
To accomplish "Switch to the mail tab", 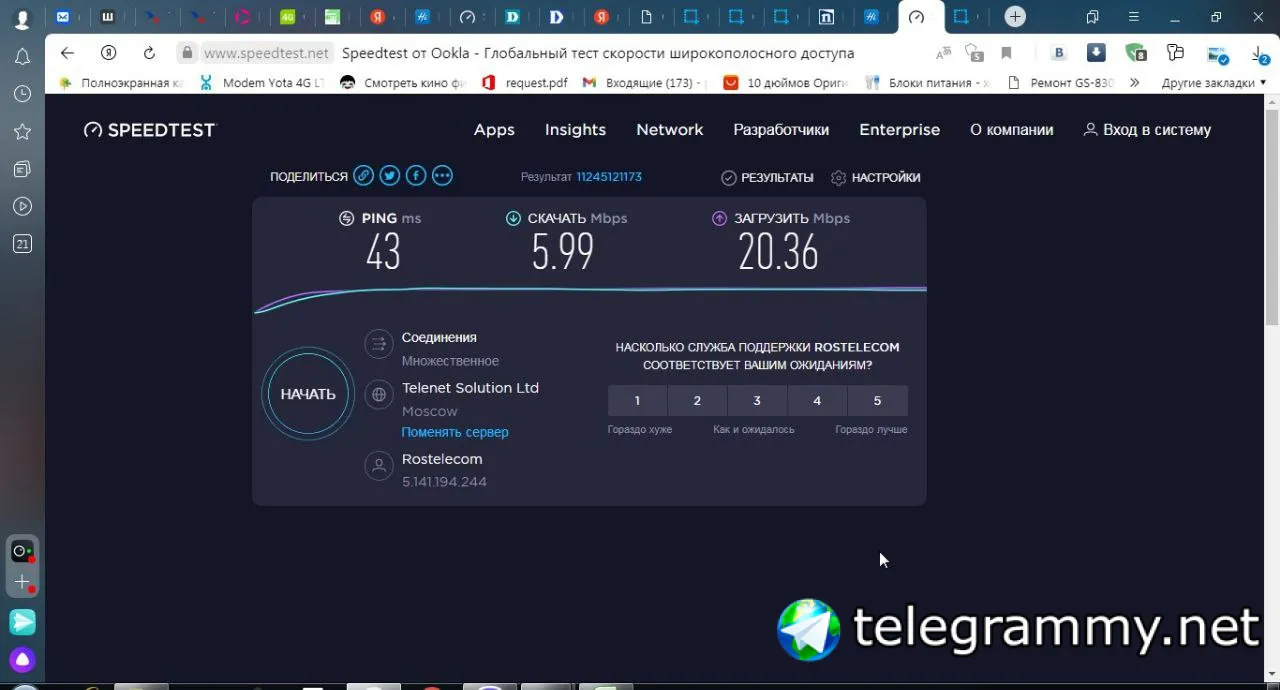I will pyautogui.click(x=63, y=17).
